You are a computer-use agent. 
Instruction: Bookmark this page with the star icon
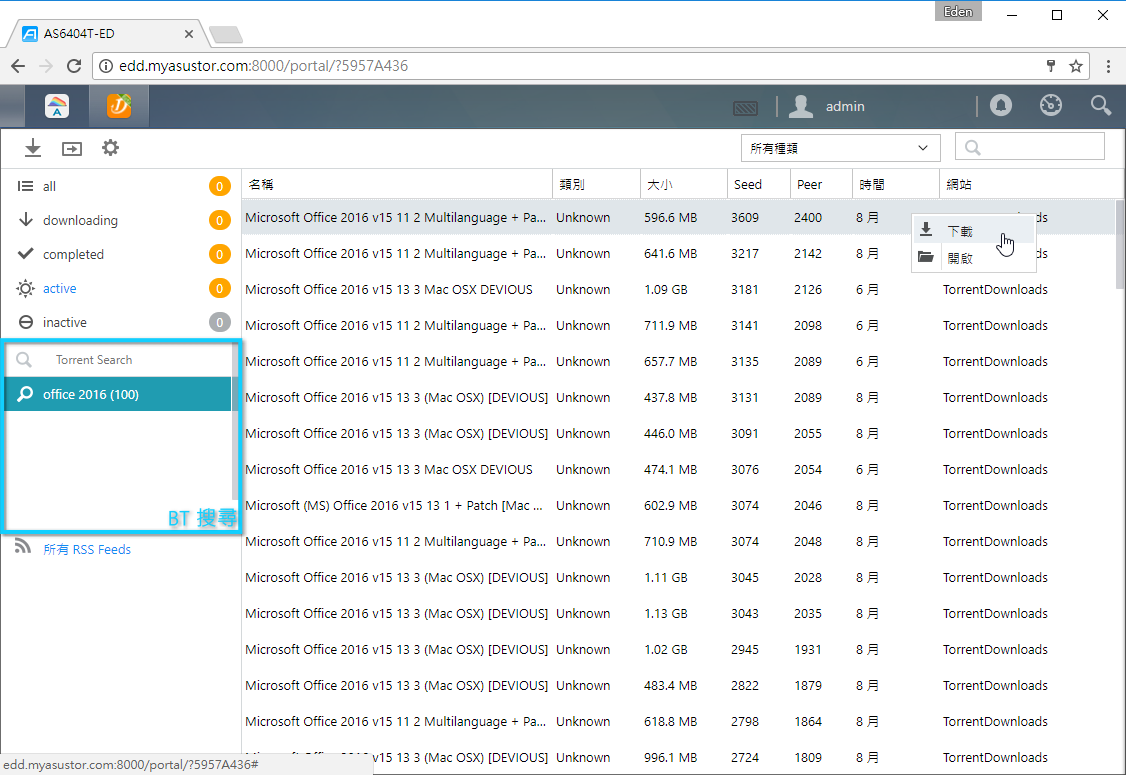(x=1075, y=66)
